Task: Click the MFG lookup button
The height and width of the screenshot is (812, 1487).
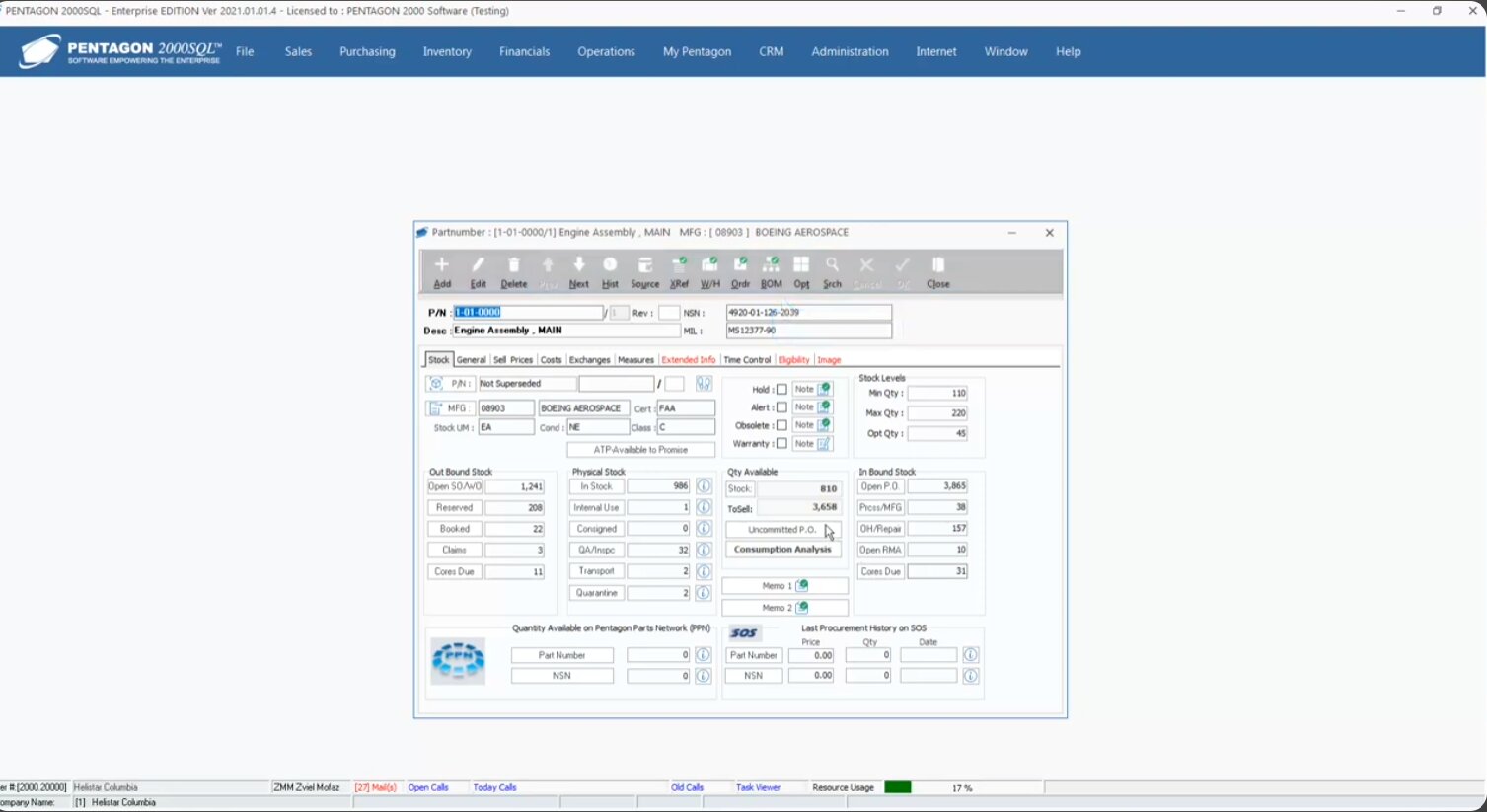Action: (x=450, y=408)
